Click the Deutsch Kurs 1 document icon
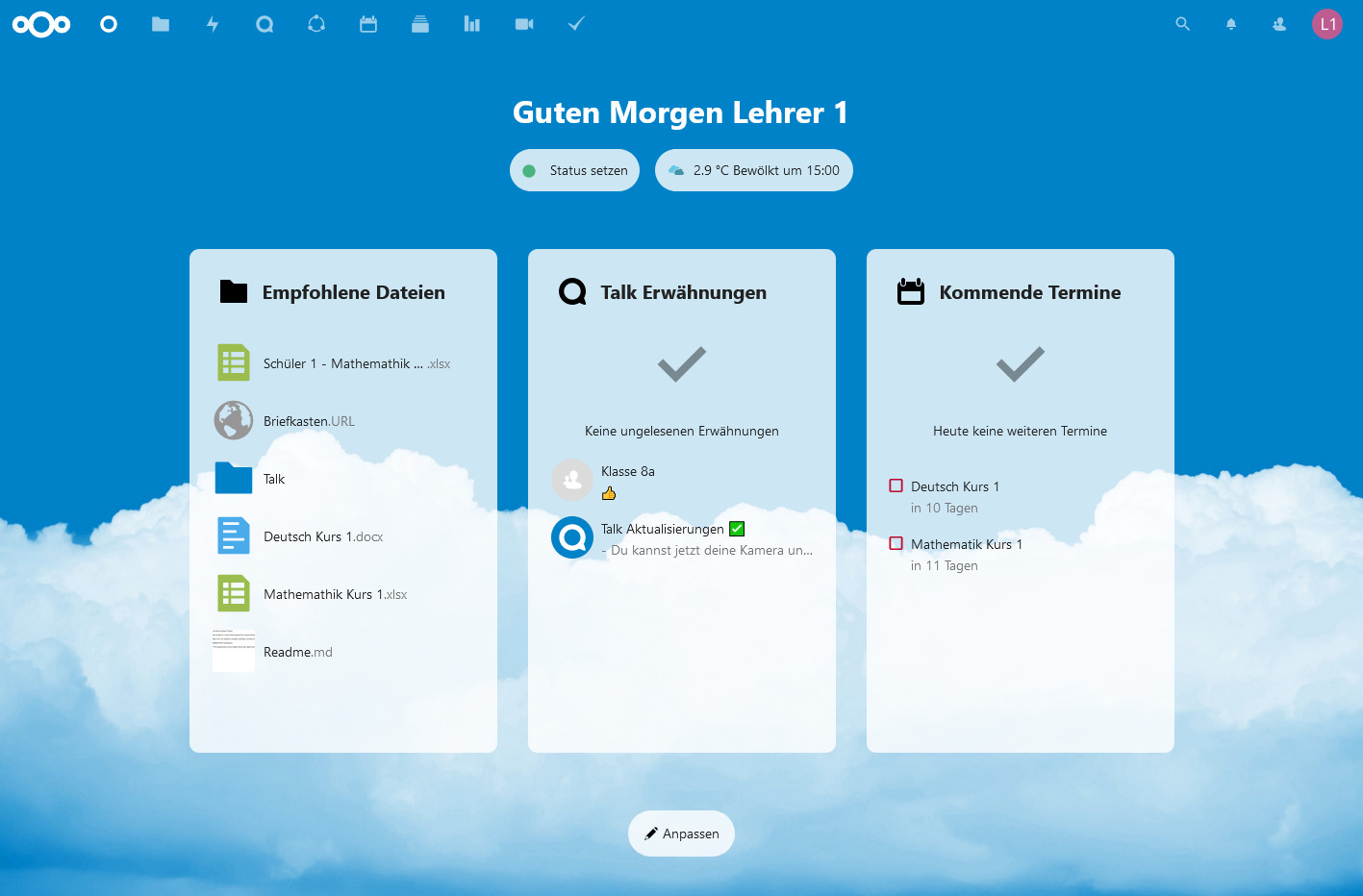The height and width of the screenshot is (896, 1363). [x=234, y=535]
